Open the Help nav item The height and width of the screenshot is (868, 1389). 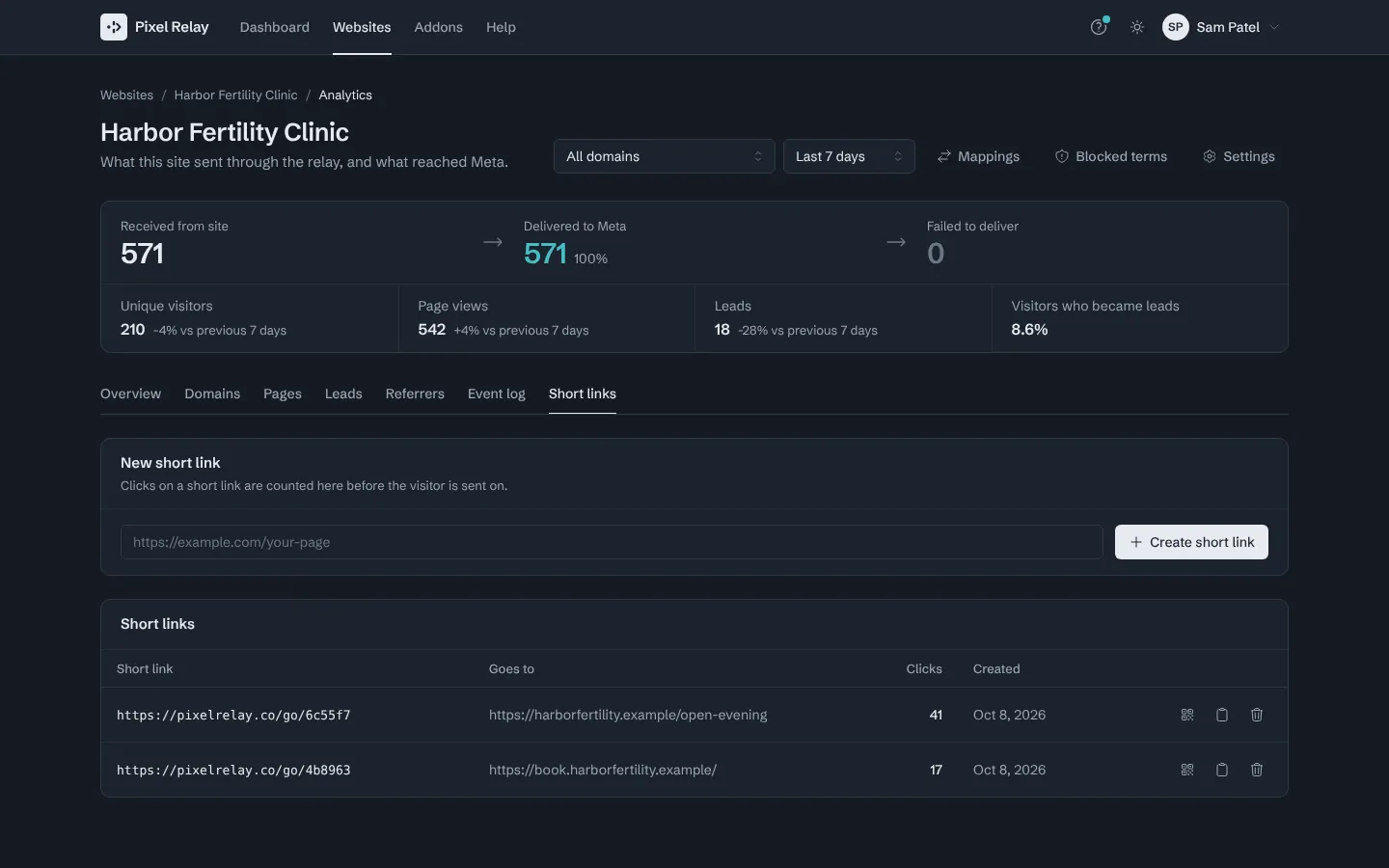point(501,27)
